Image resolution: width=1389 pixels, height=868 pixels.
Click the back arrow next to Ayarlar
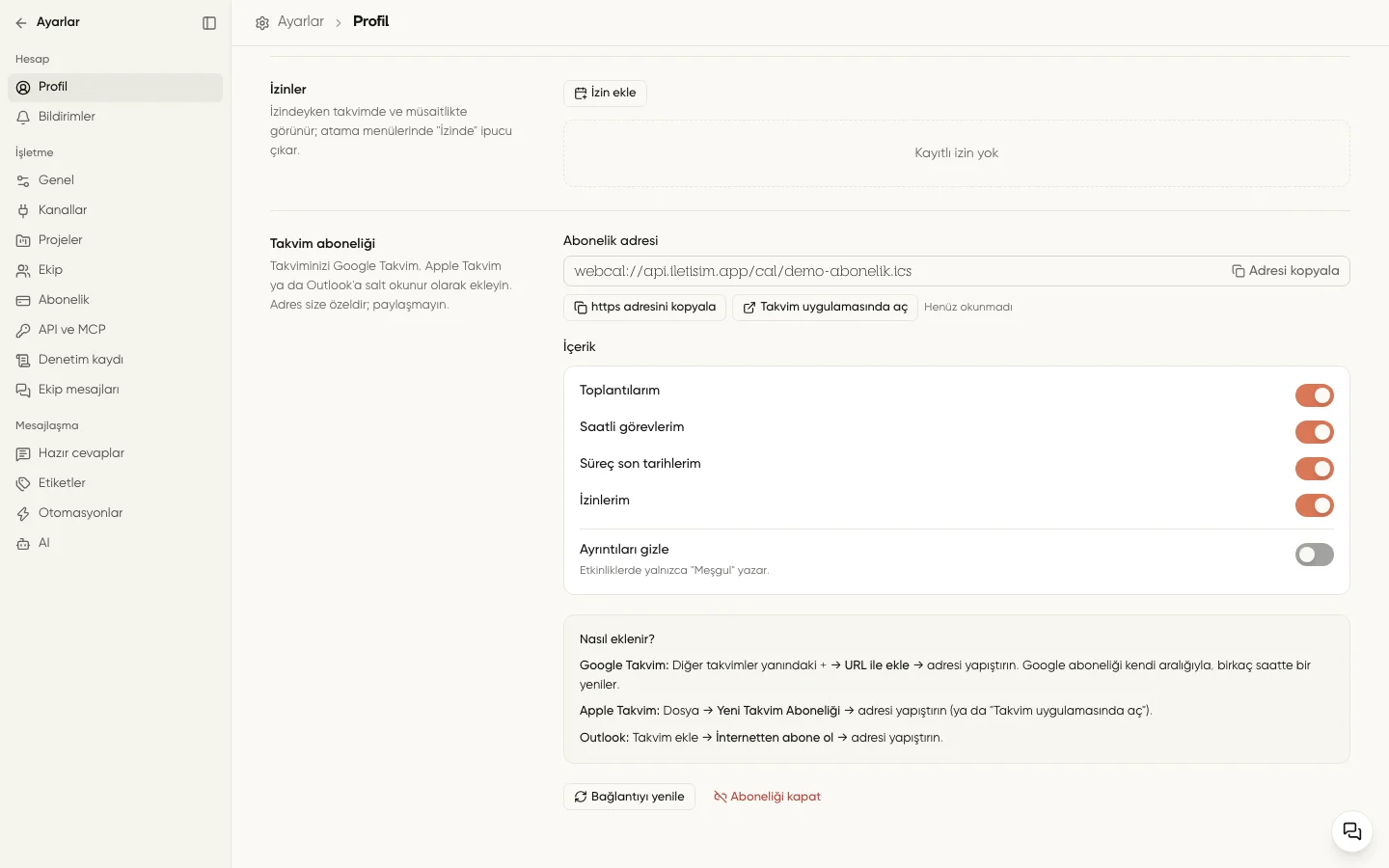tap(21, 22)
